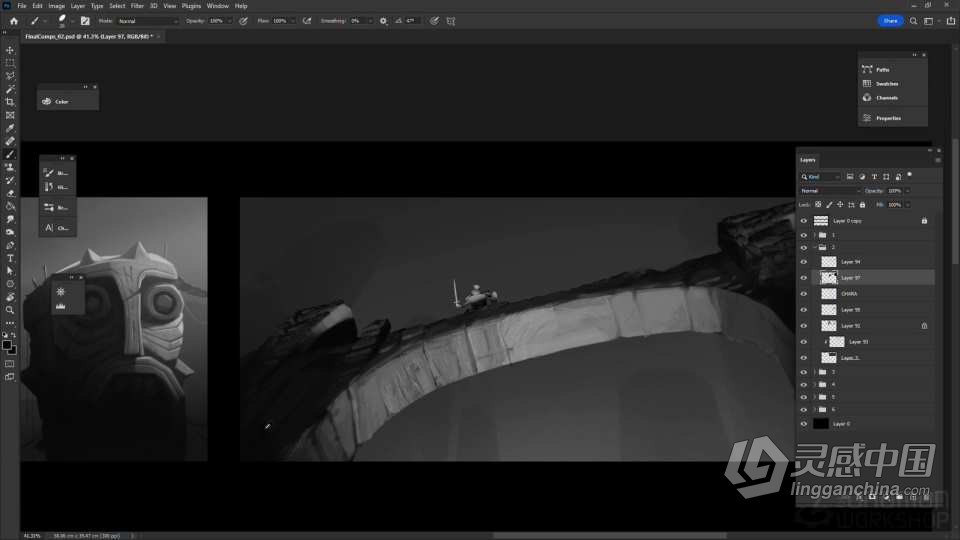The height and width of the screenshot is (540, 960).
Task: Select the Eyedropper tool
Action: click(10, 129)
